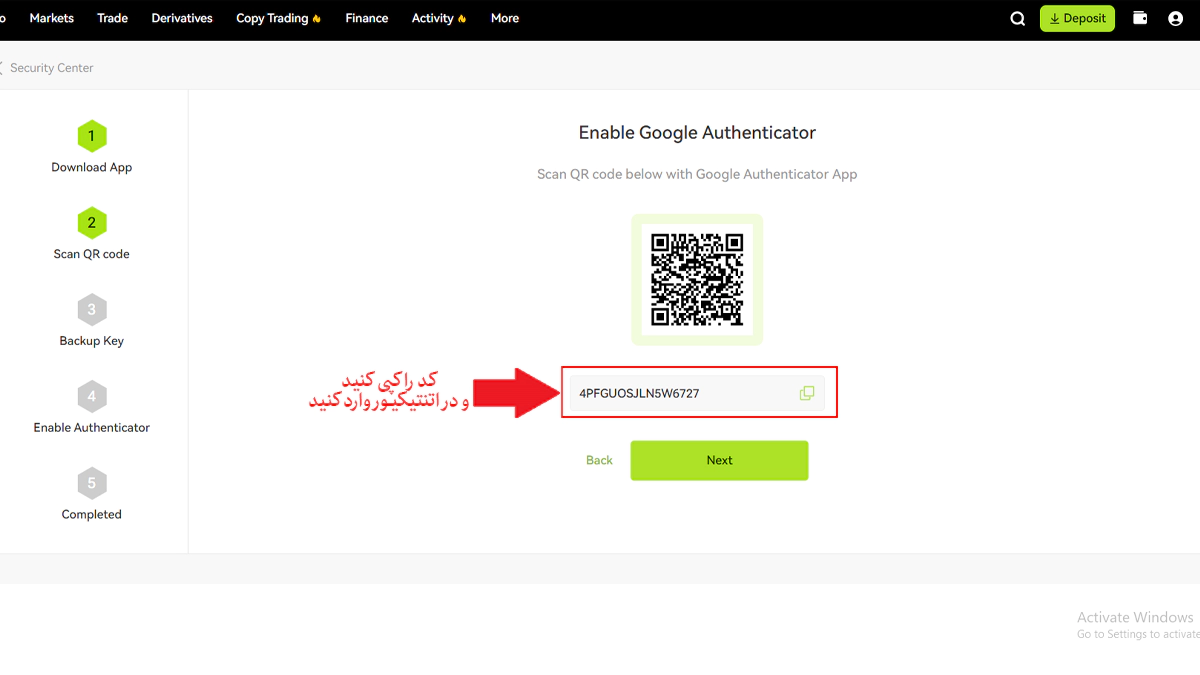The image size is (1200, 675).
Task: Click the Google Authenticator QR code image
Action: [697, 279]
